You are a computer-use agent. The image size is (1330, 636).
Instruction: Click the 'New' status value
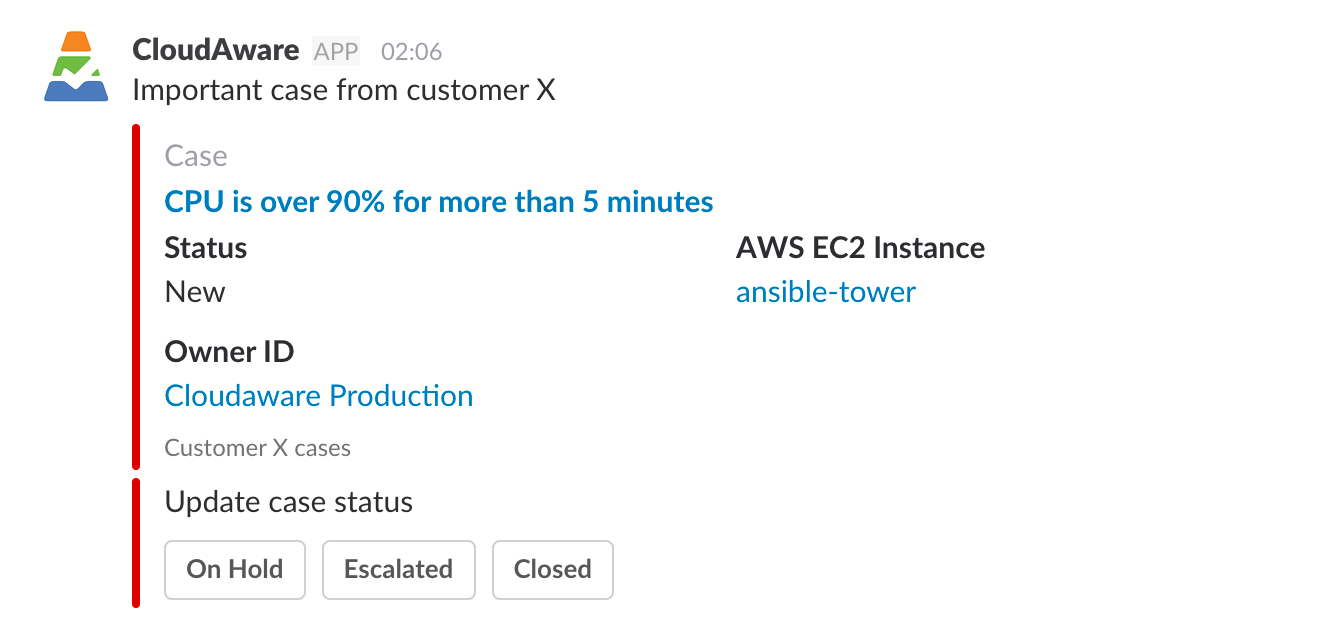(195, 292)
